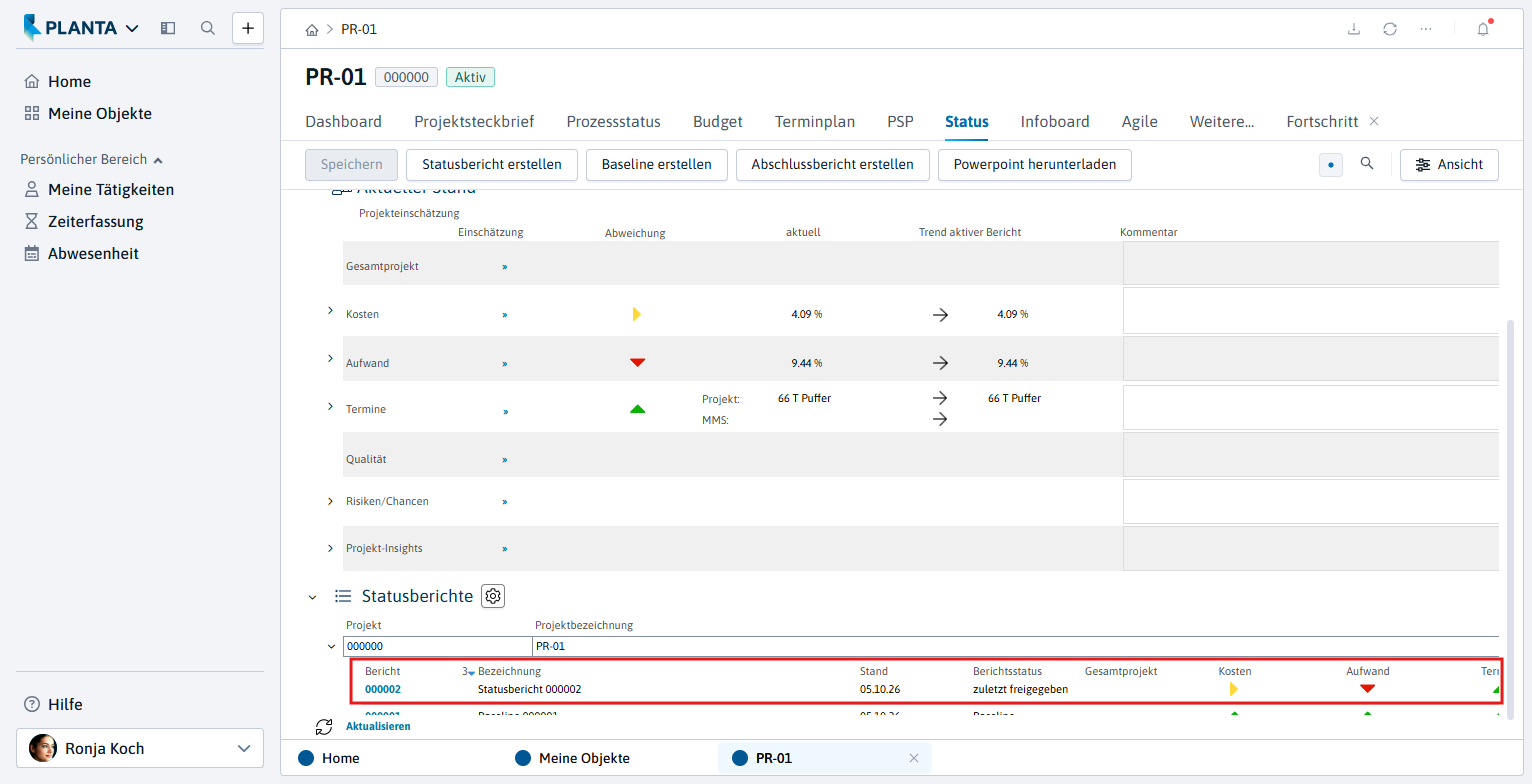Click the Kosten Kommentar field

(x=1311, y=311)
